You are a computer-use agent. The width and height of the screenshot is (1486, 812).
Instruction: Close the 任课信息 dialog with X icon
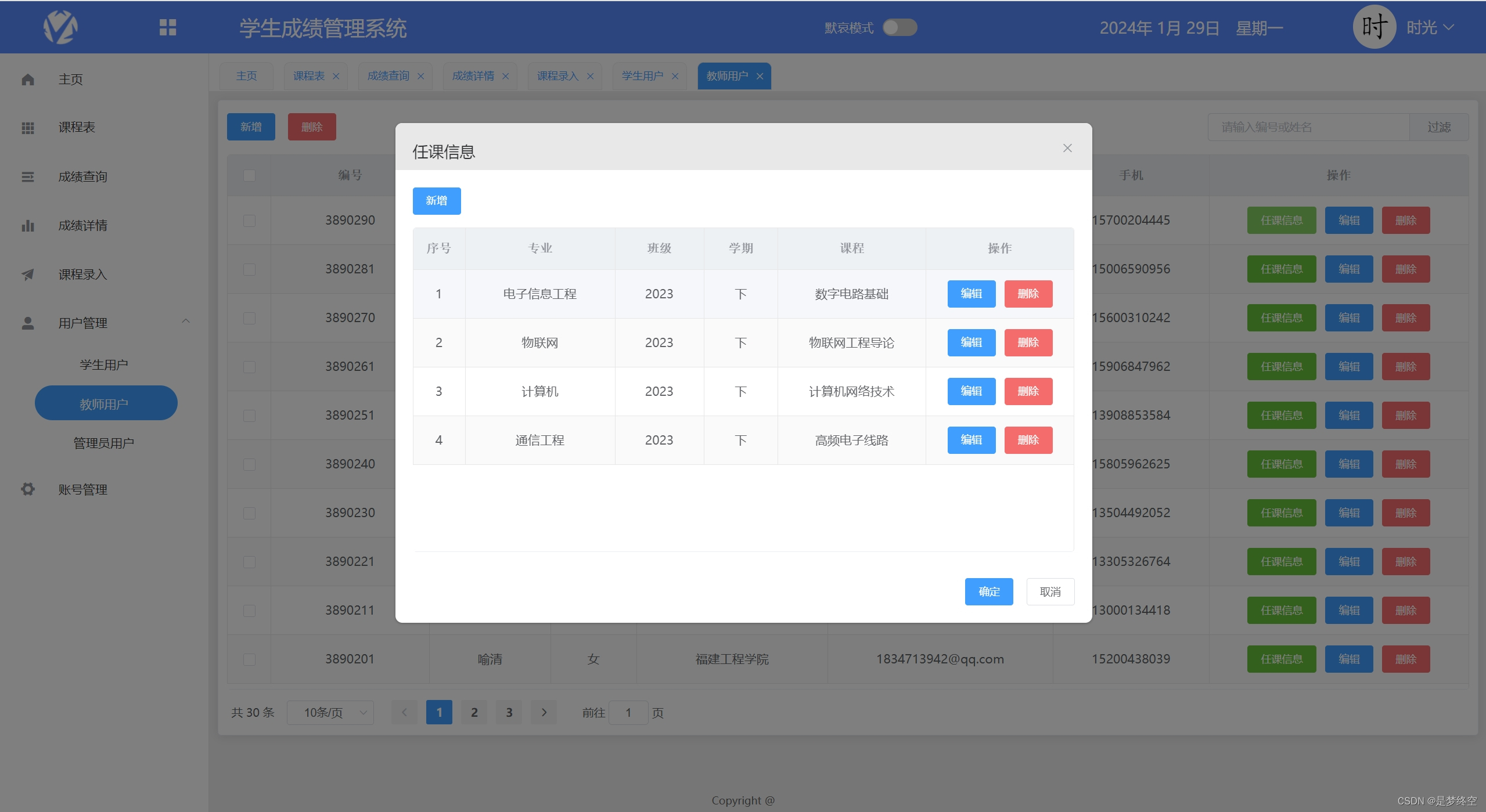1067,148
